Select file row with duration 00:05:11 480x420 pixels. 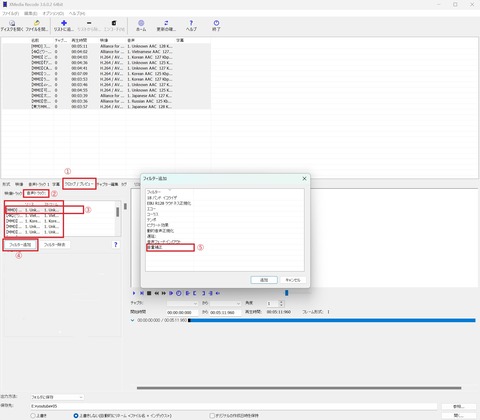(x=107, y=46)
